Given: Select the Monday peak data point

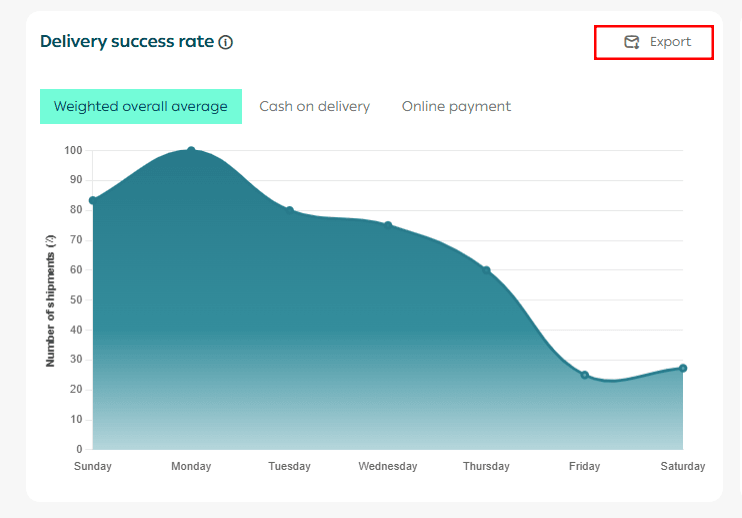Looking at the screenshot, I should [191, 151].
